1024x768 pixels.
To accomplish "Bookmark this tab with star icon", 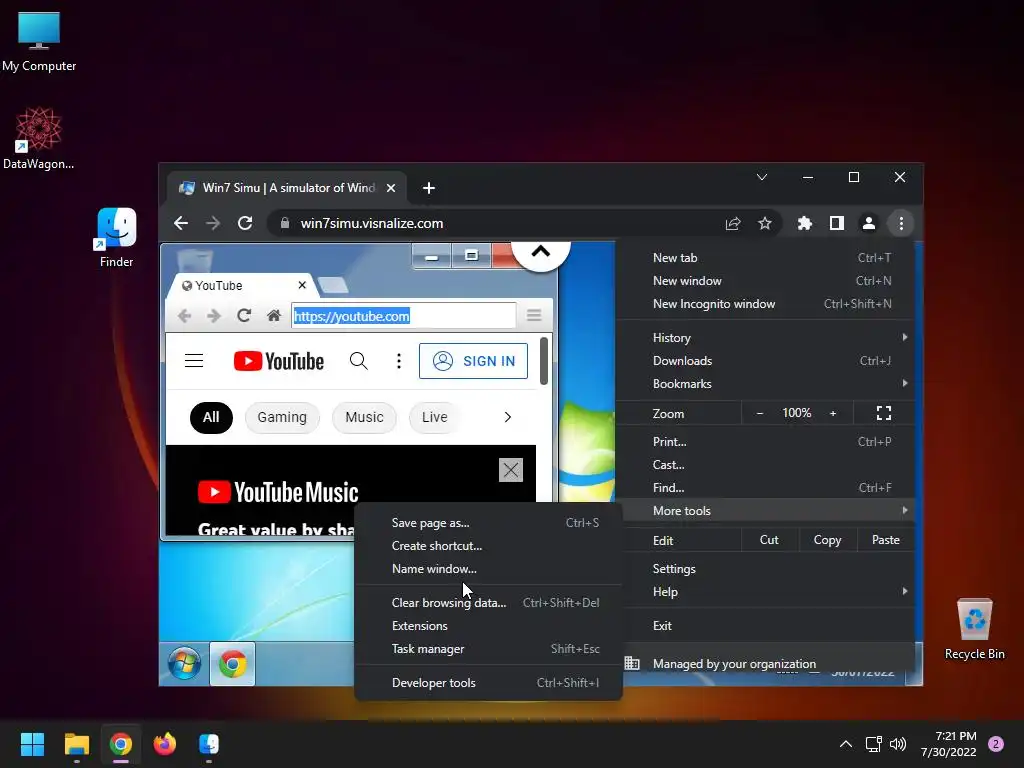I will click(x=765, y=223).
